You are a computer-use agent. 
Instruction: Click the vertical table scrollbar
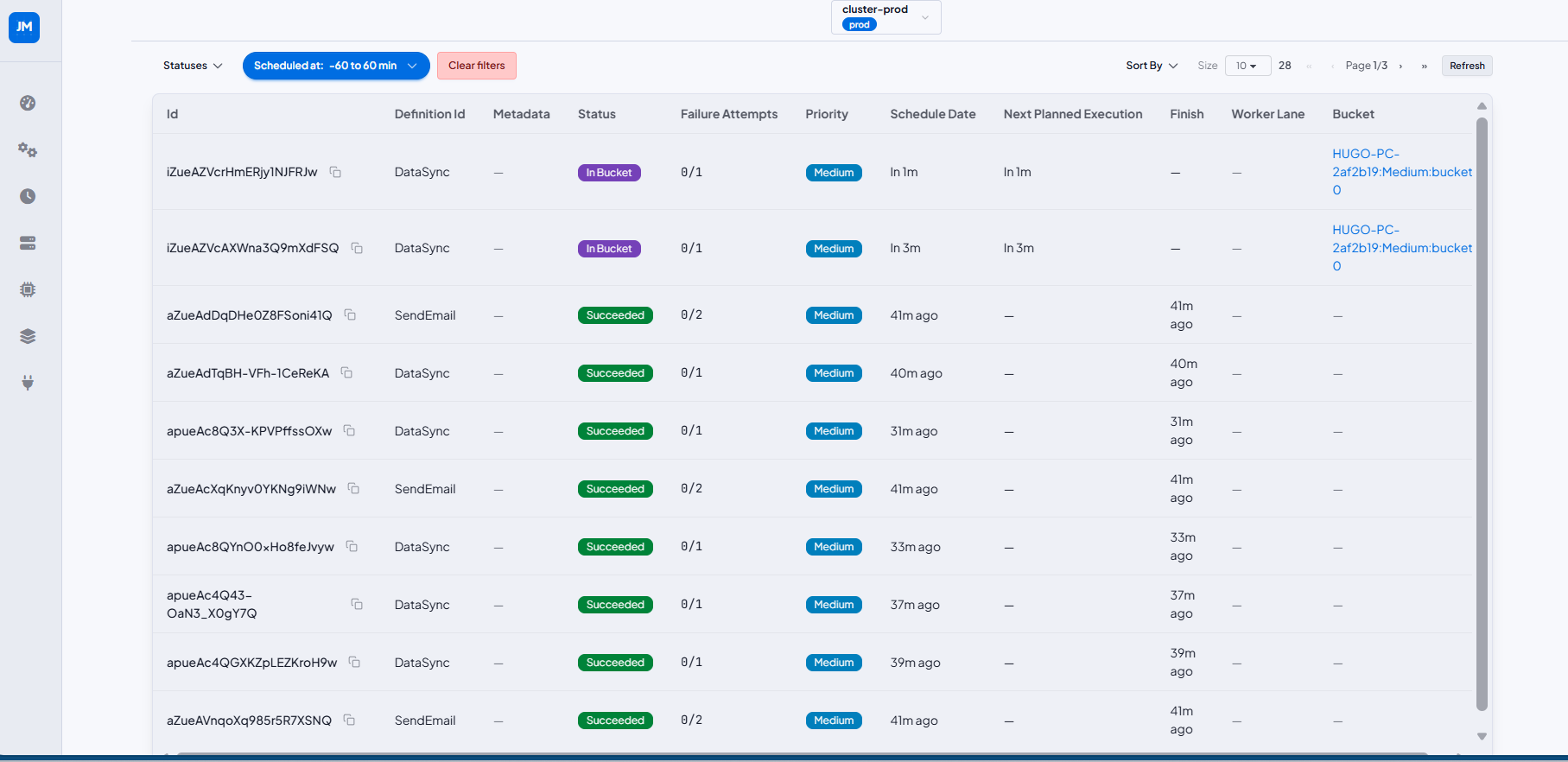(x=1482, y=415)
